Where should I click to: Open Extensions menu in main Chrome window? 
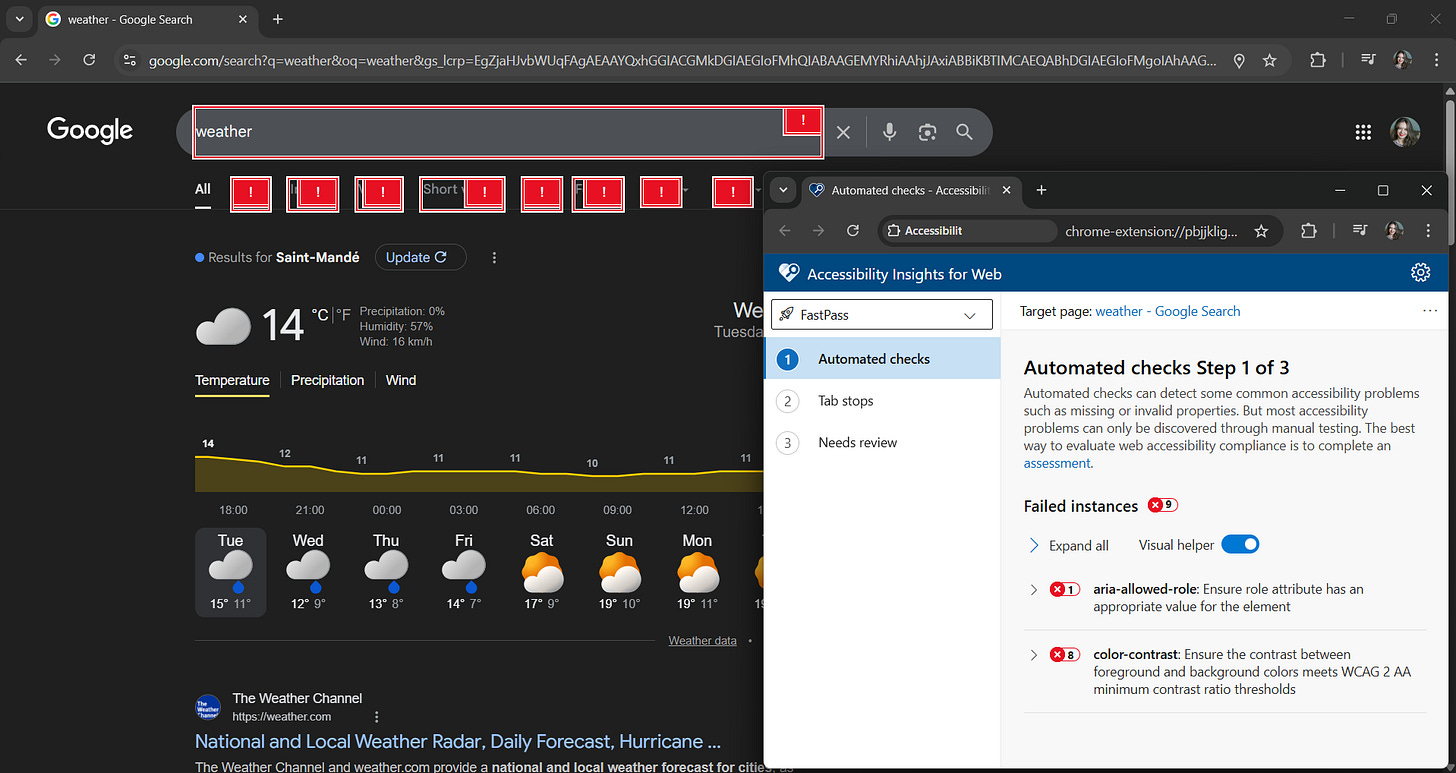pos(1317,60)
